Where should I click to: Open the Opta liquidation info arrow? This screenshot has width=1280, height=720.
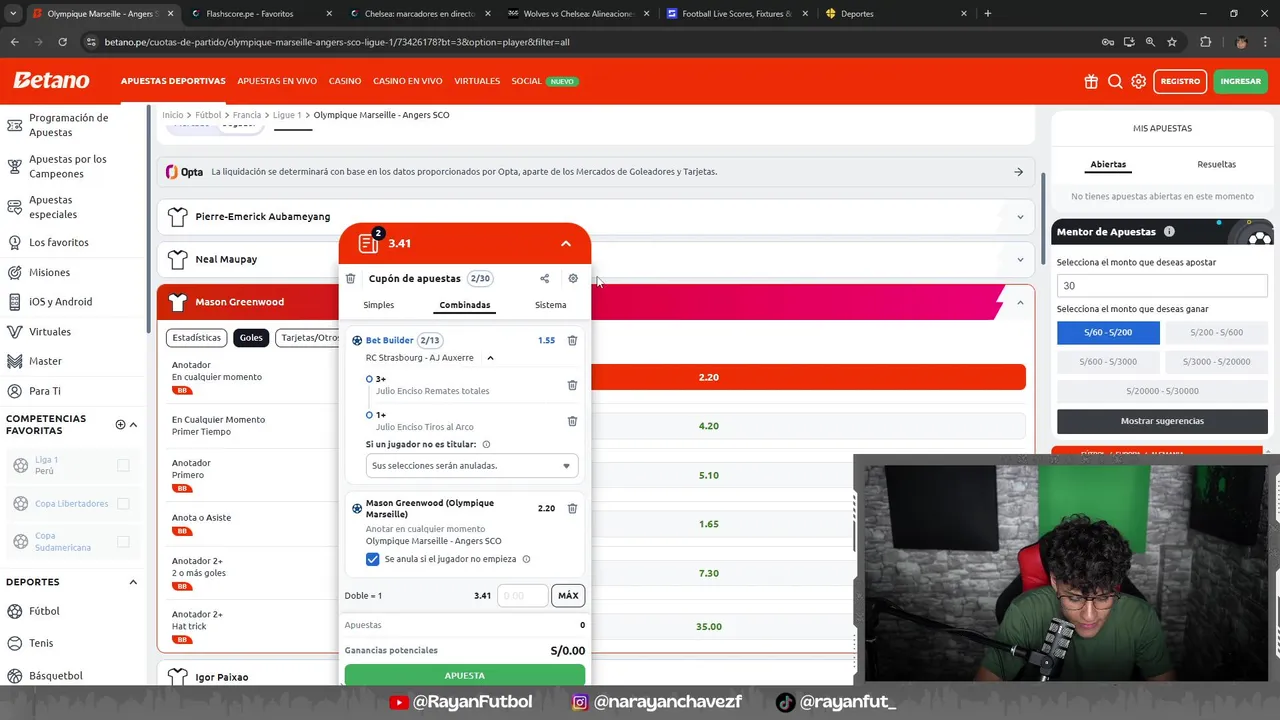coord(1018,172)
